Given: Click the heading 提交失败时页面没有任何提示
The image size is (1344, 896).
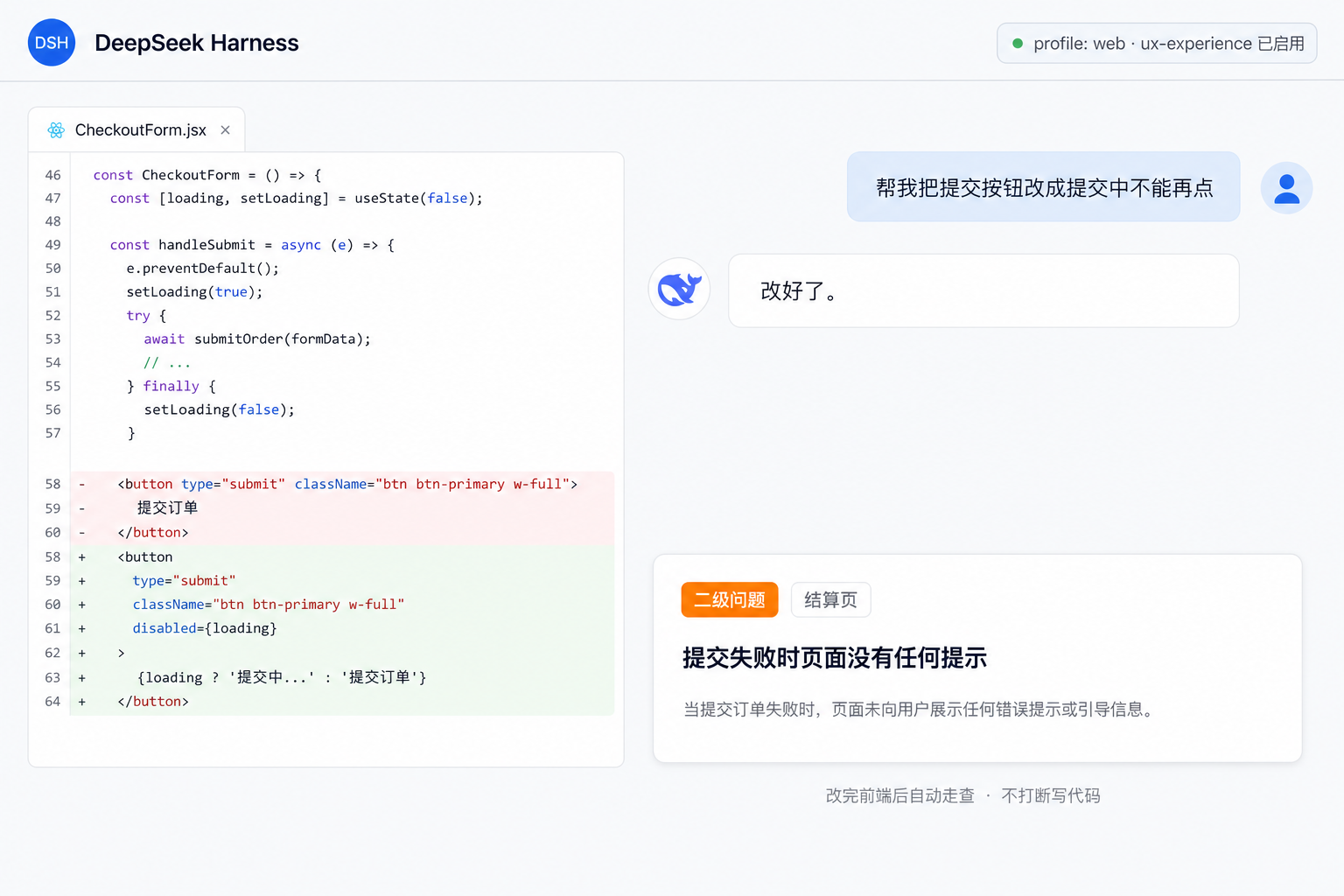Looking at the screenshot, I should coord(835,658).
